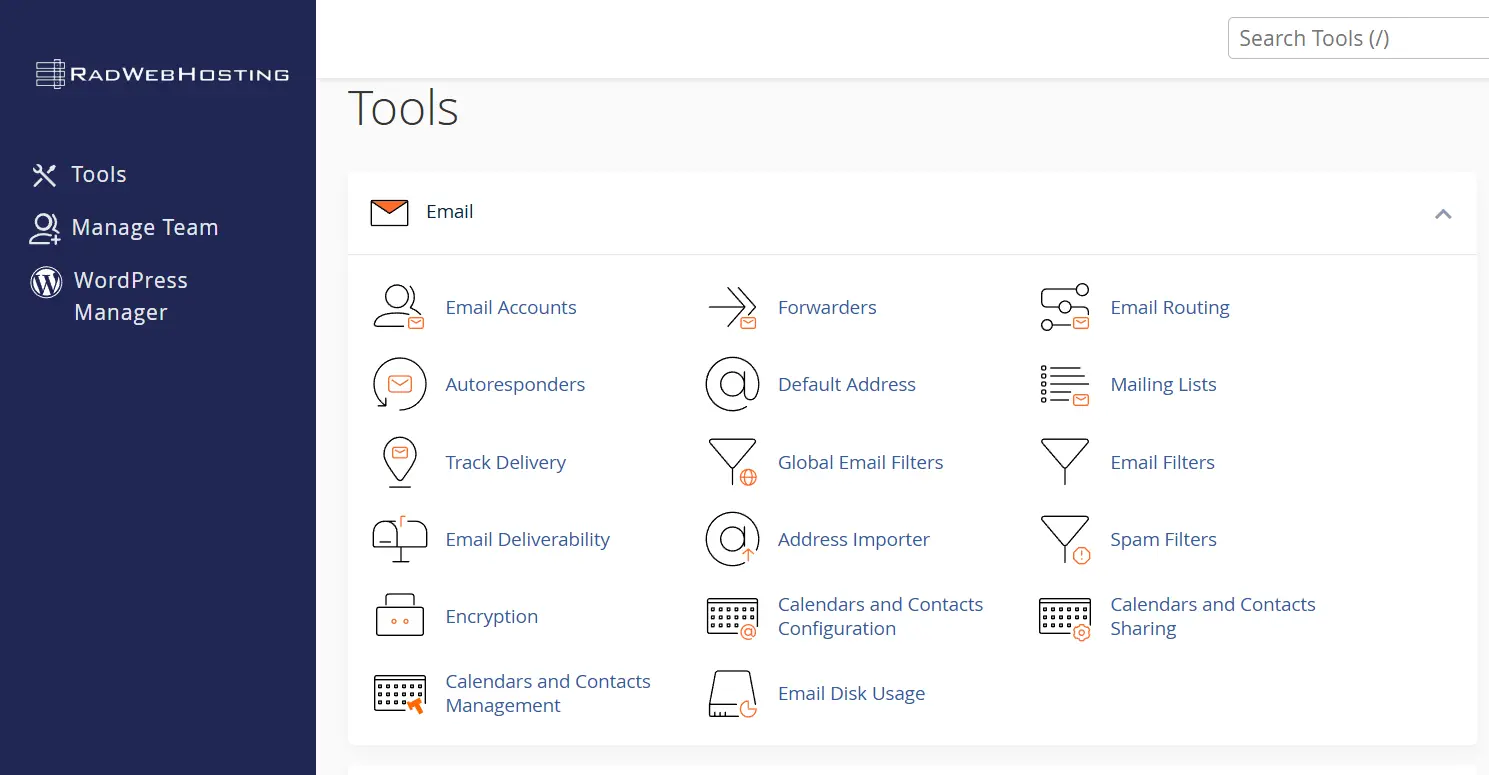1489x775 pixels.
Task: Click the Global Email Filters funnel icon
Action: pos(732,461)
